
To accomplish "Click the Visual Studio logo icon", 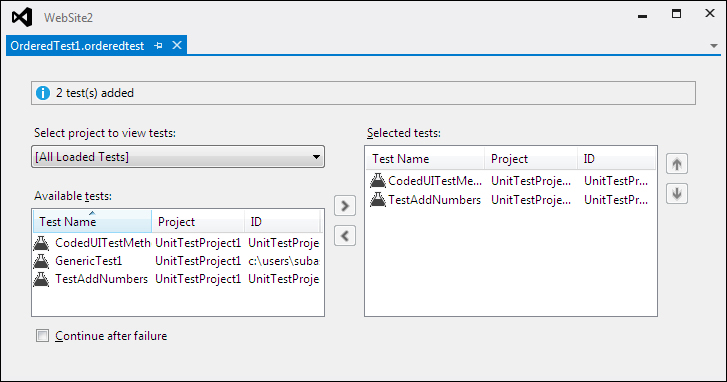I will point(22,18).
